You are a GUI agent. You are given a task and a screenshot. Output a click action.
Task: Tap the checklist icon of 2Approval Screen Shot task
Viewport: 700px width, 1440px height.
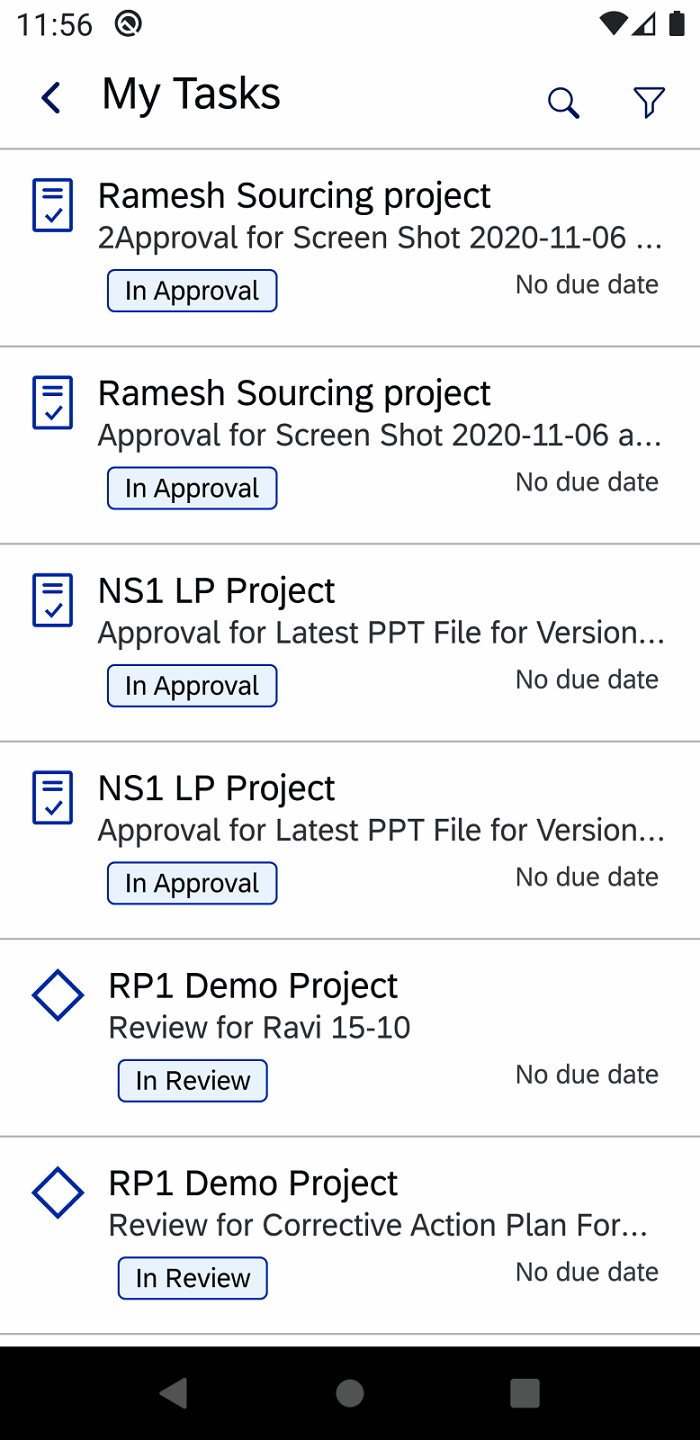[53, 205]
